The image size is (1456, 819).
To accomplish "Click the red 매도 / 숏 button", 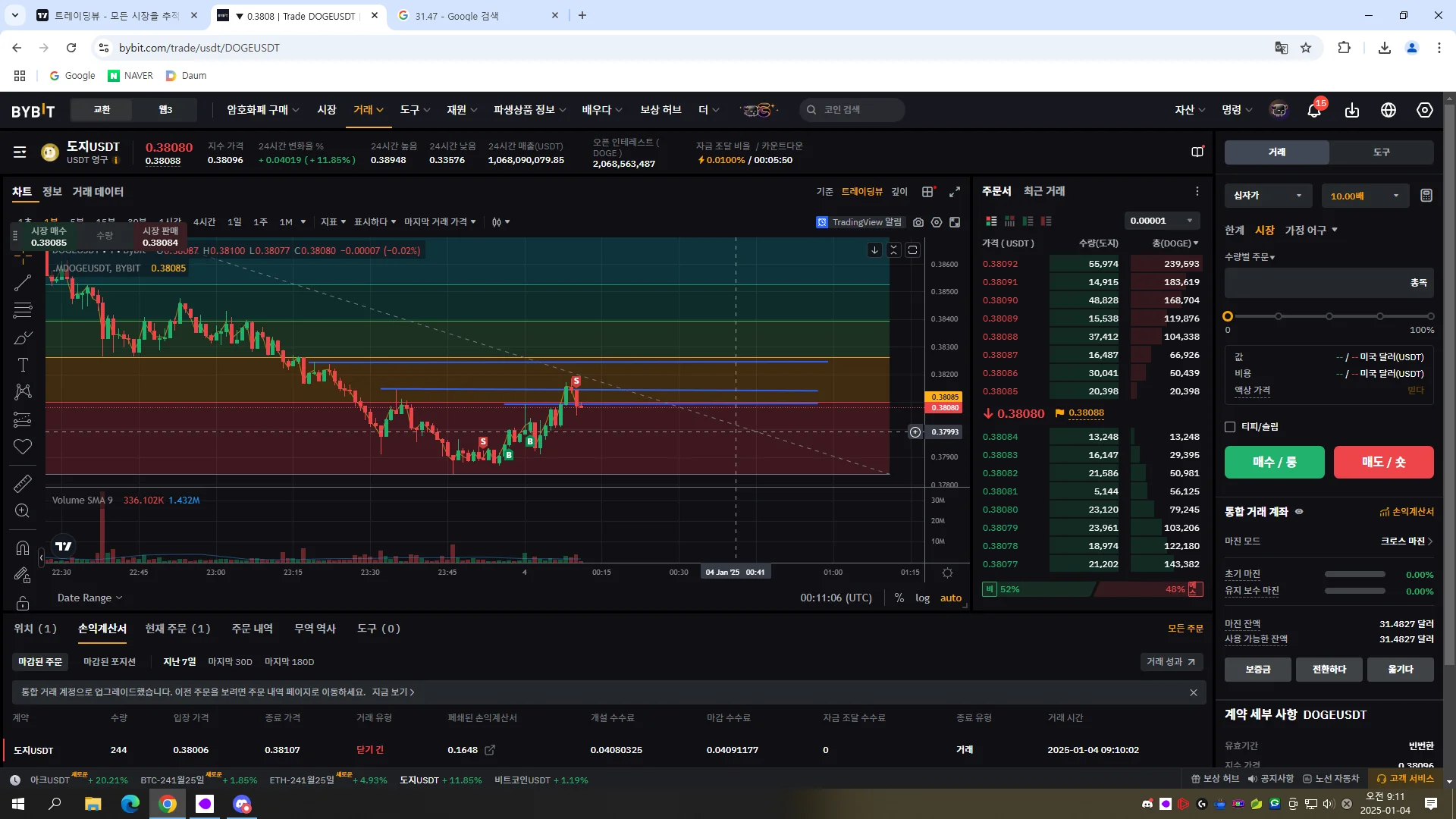I will [1383, 462].
